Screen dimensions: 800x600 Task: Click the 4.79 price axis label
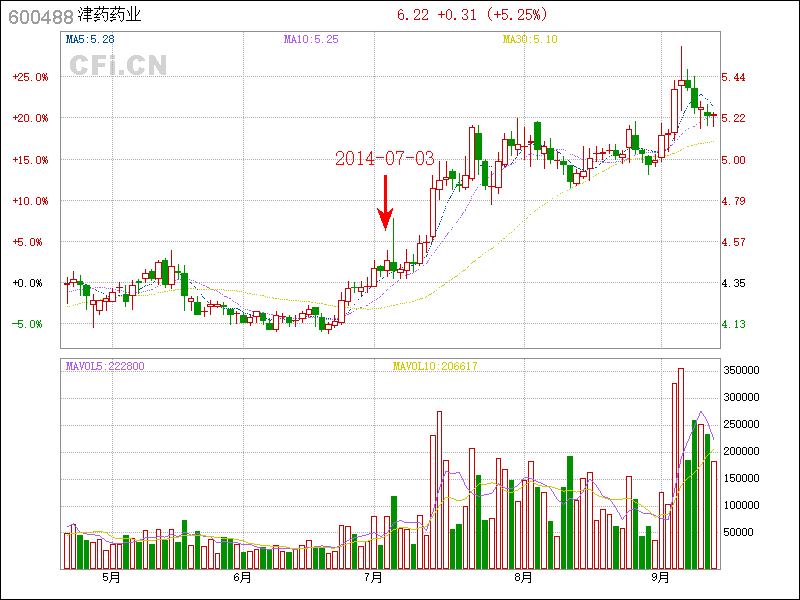[733, 201]
